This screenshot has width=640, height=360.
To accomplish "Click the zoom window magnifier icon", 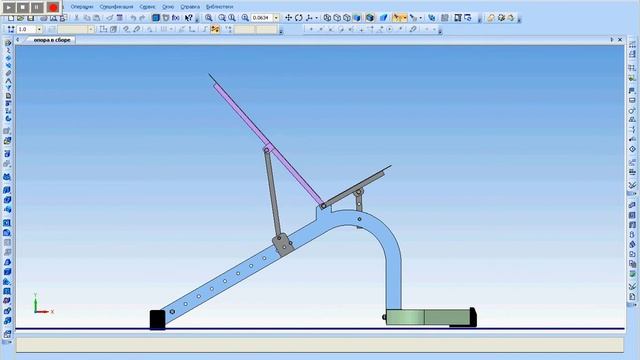I will 209,18.
